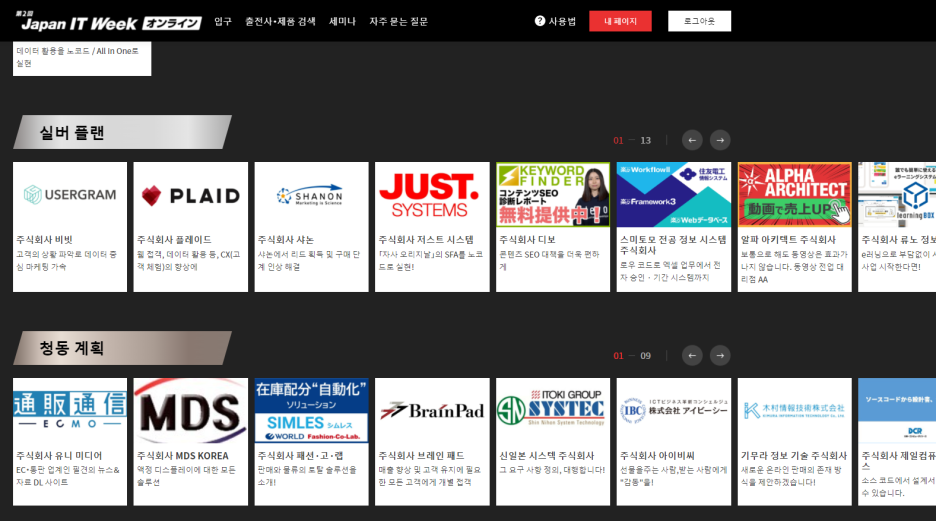Open the SHANON logo card
The width and height of the screenshot is (936, 521).
[312, 195]
